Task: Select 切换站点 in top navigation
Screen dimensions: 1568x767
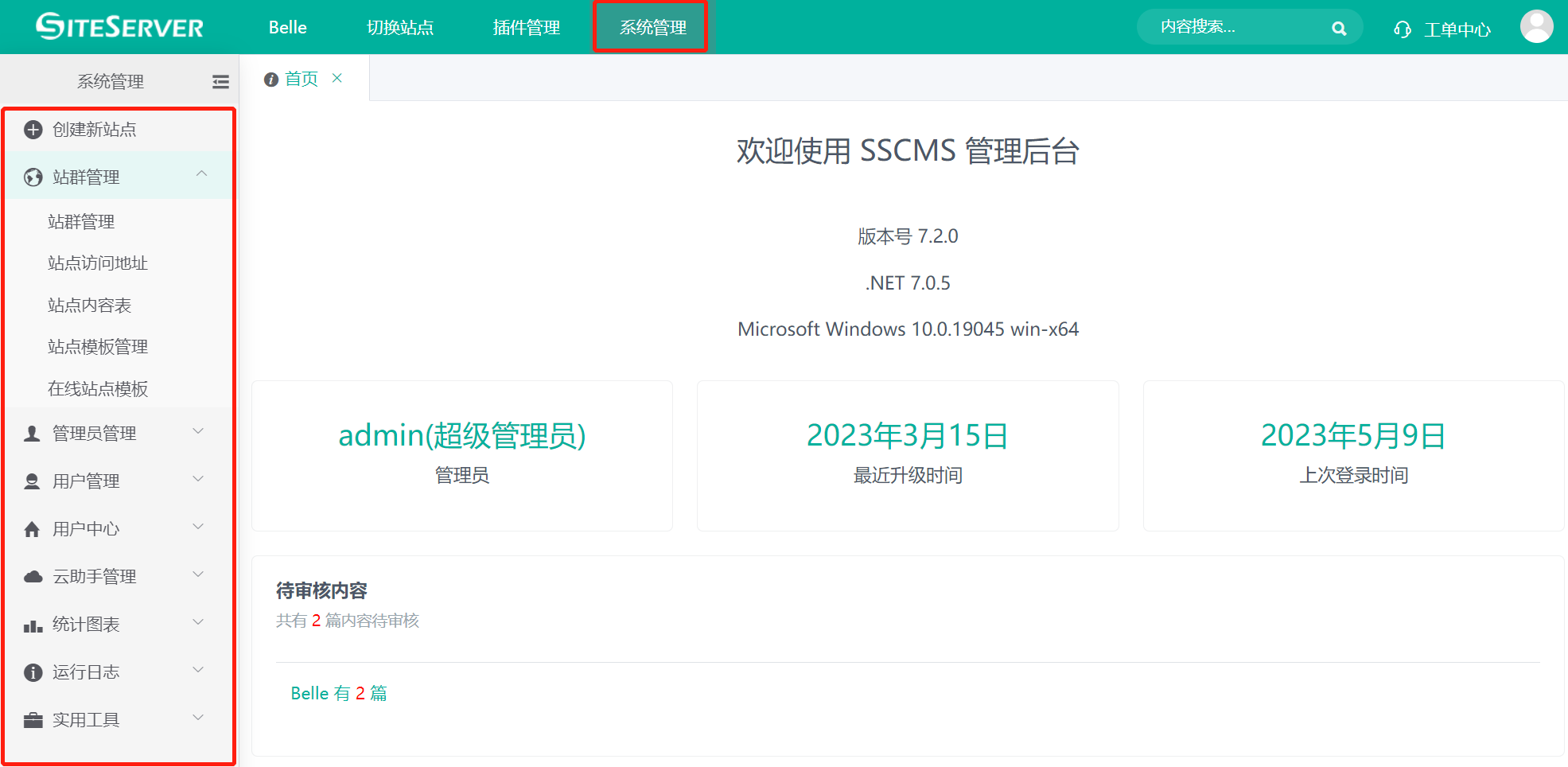Action: tap(399, 28)
